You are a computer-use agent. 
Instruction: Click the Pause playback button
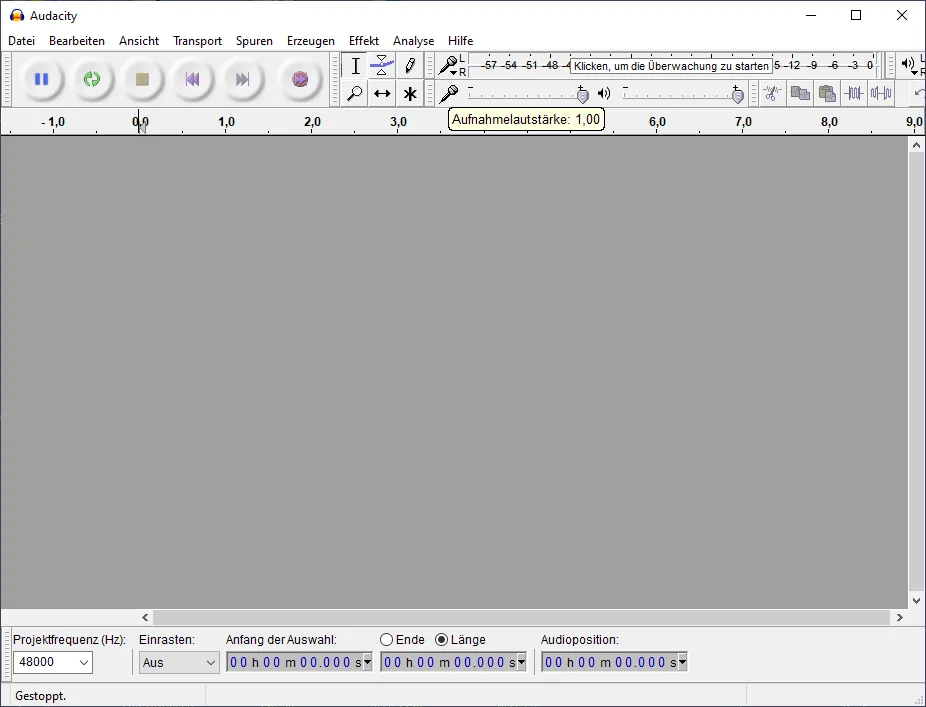click(41, 79)
